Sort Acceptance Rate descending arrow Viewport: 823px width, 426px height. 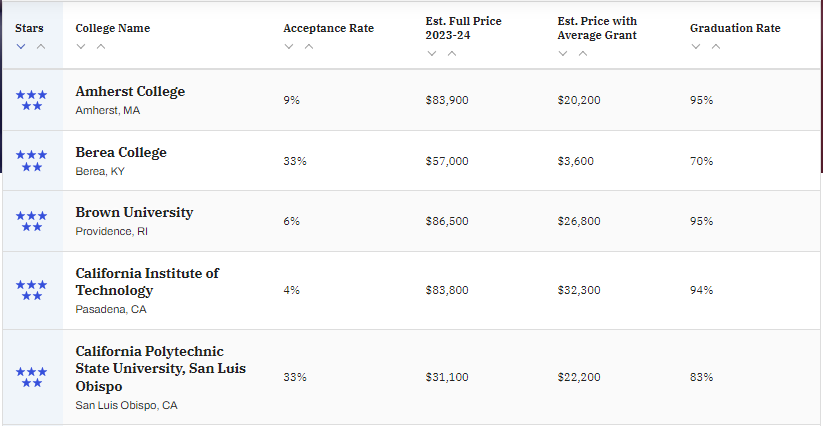click(289, 46)
